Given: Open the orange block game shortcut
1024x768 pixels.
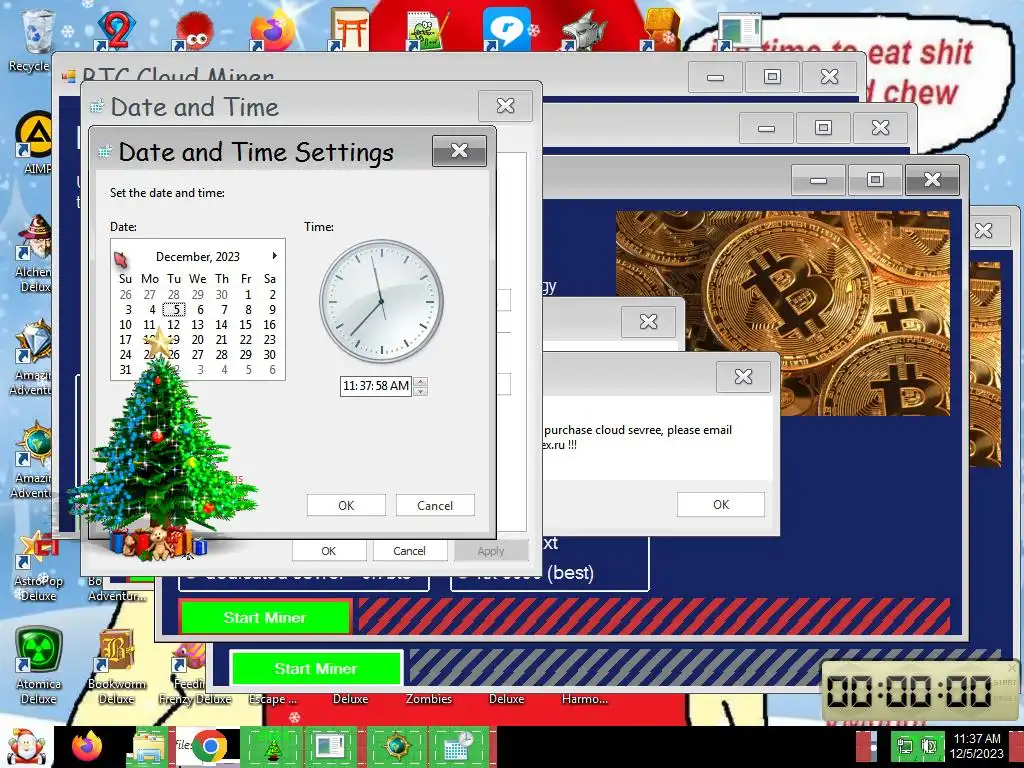Looking at the screenshot, I should (x=661, y=30).
